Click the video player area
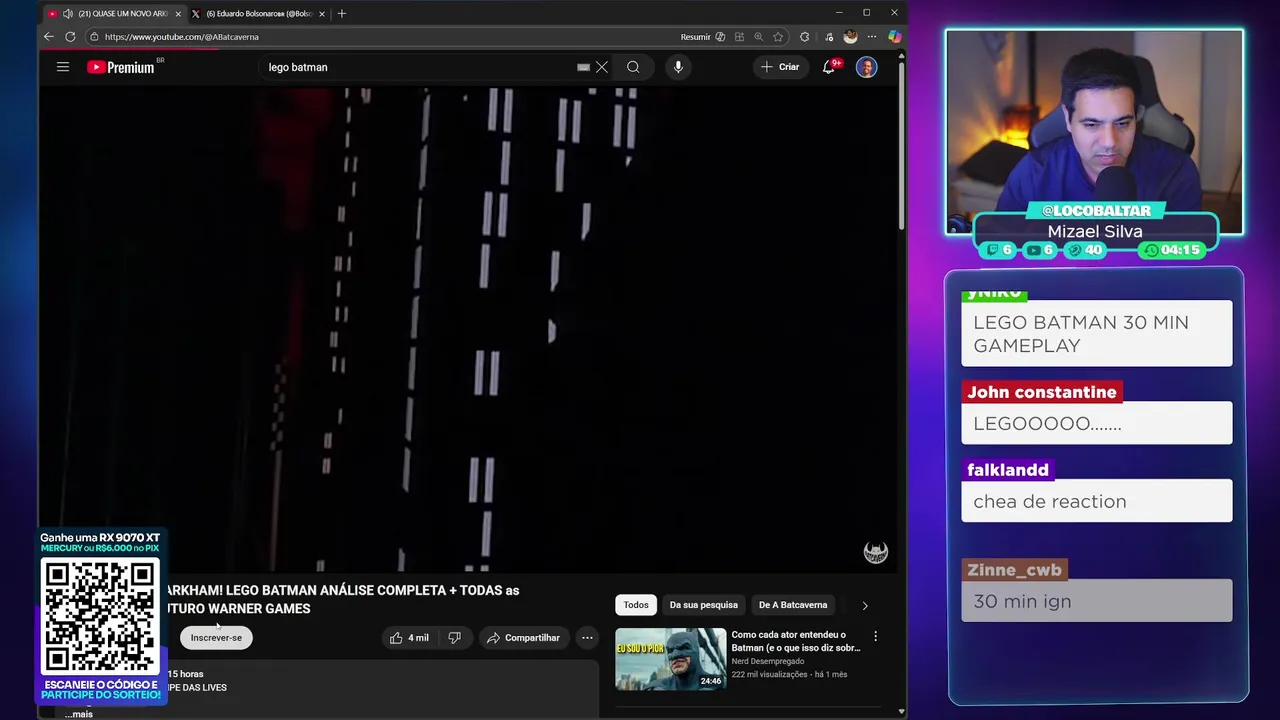1280x720 pixels. point(468,330)
